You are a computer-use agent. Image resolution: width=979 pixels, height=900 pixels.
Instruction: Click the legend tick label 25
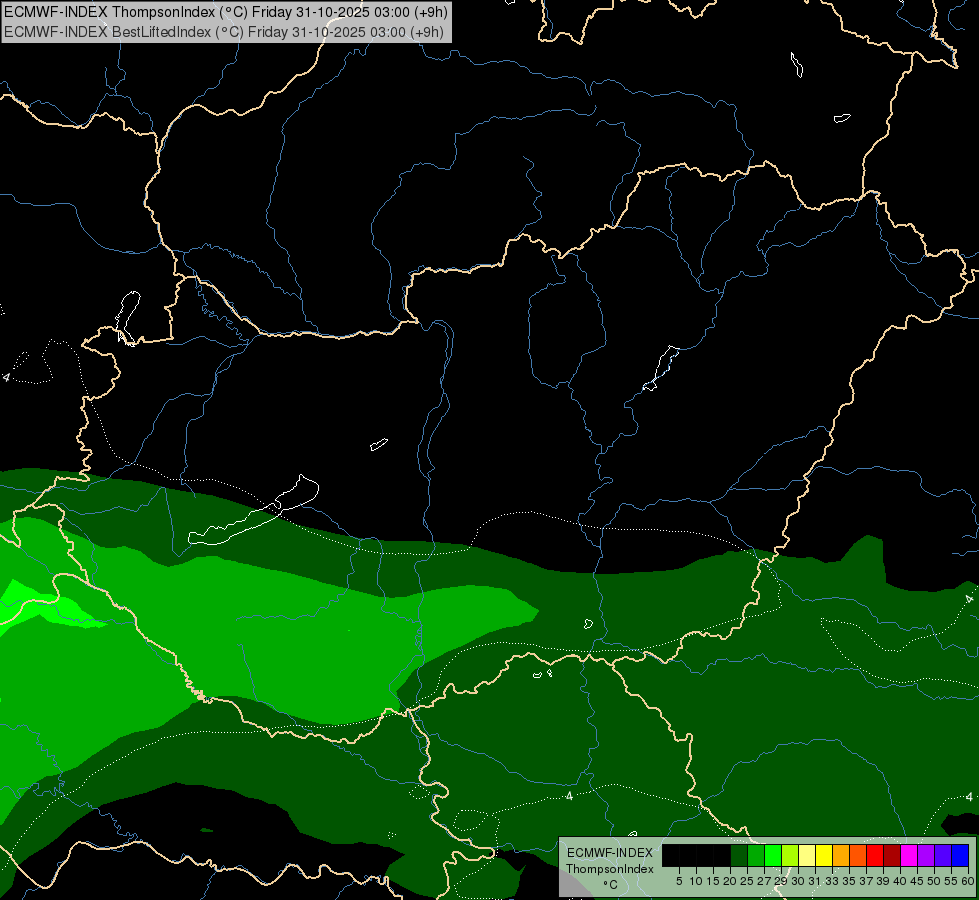pyautogui.click(x=747, y=881)
